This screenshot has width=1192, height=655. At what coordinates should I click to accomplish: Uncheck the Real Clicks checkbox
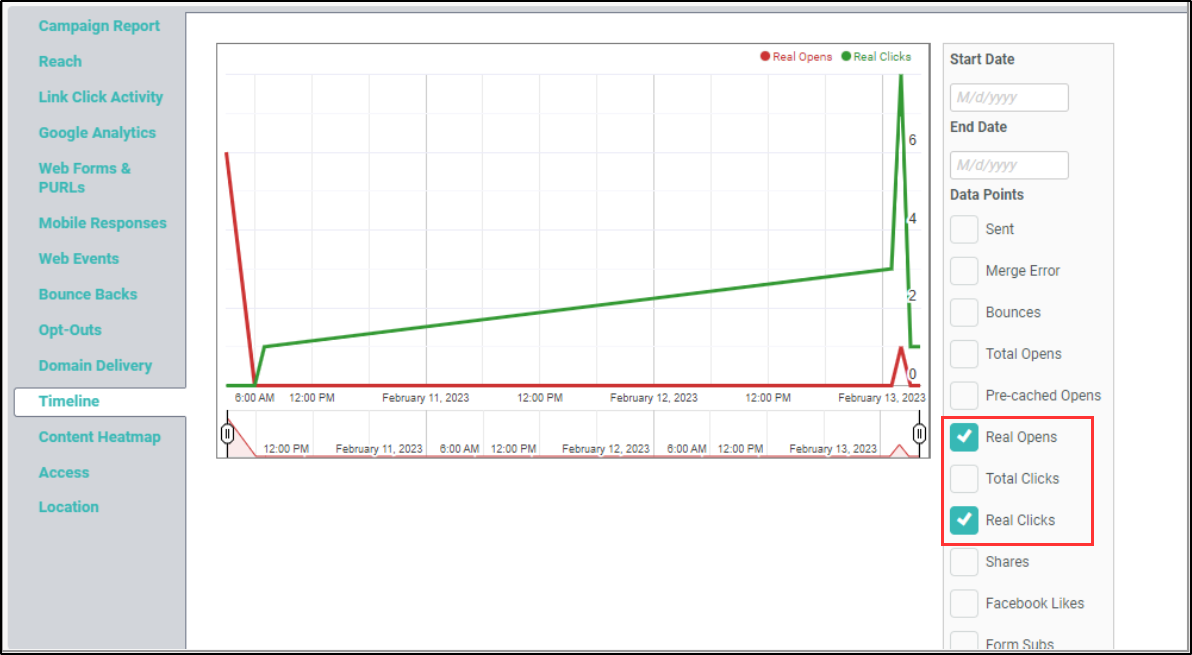point(964,520)
